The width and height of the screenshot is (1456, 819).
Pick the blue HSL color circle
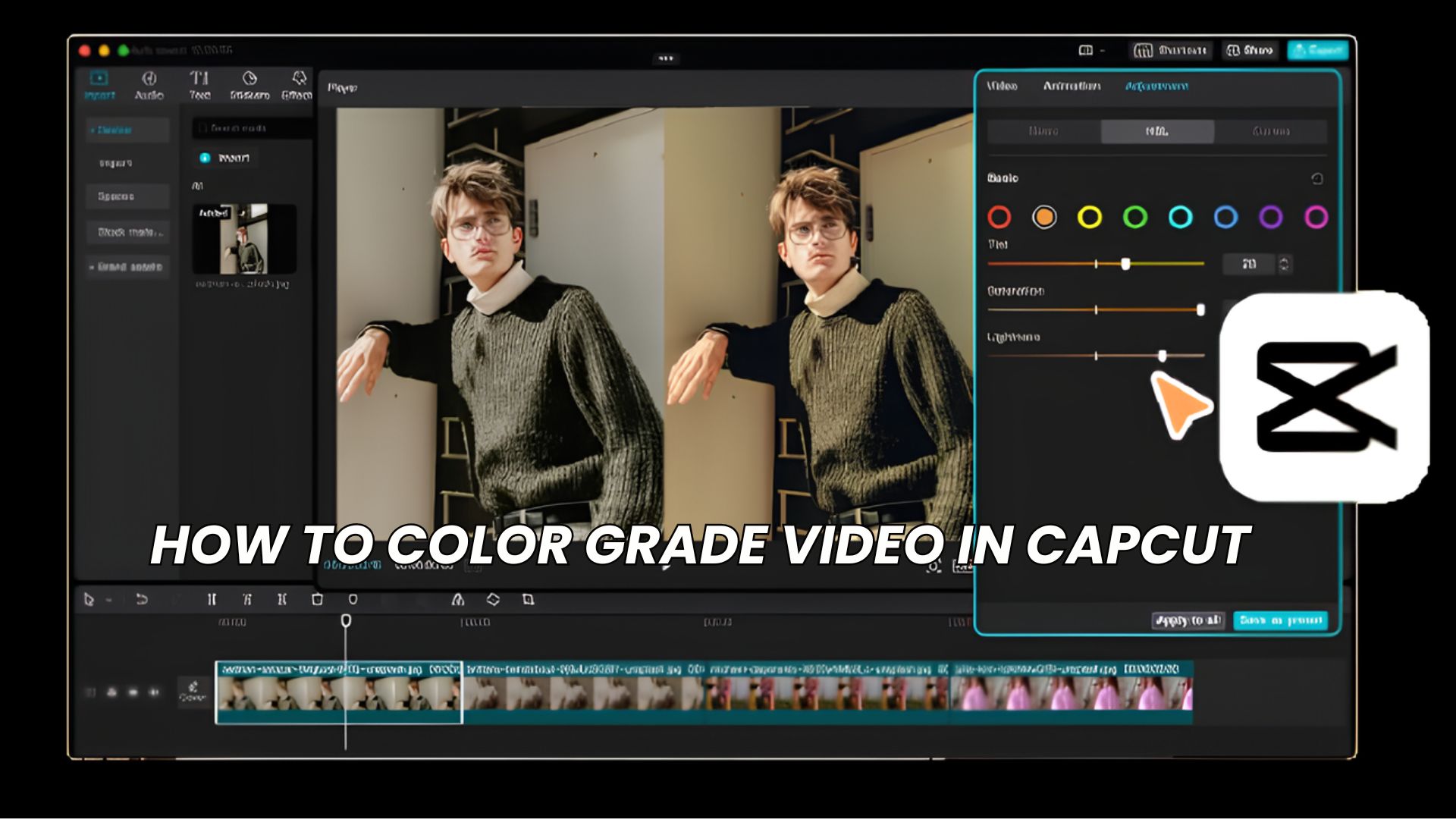(x=1226, y=218)
